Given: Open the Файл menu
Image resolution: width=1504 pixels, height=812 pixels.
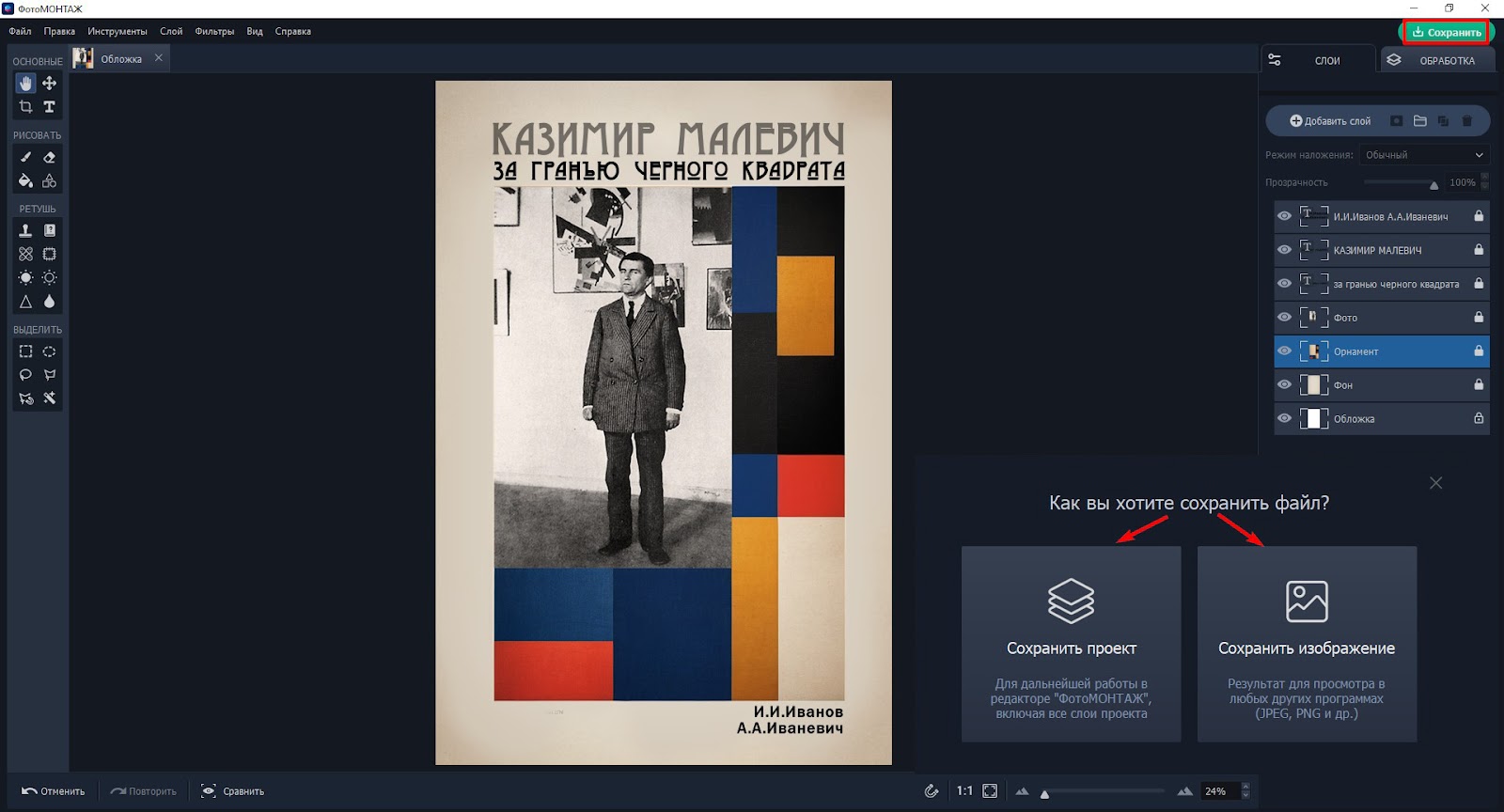Looking at the screenshot, I should tap(20, 32).
